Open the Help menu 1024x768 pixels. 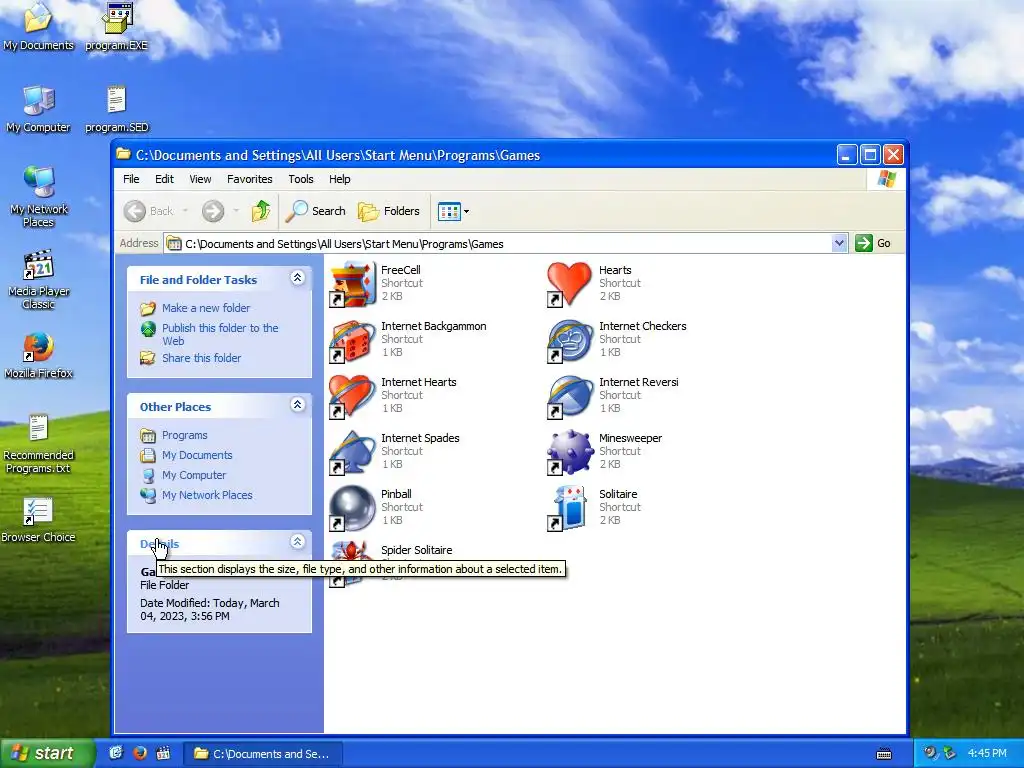[x=340, y=179]
